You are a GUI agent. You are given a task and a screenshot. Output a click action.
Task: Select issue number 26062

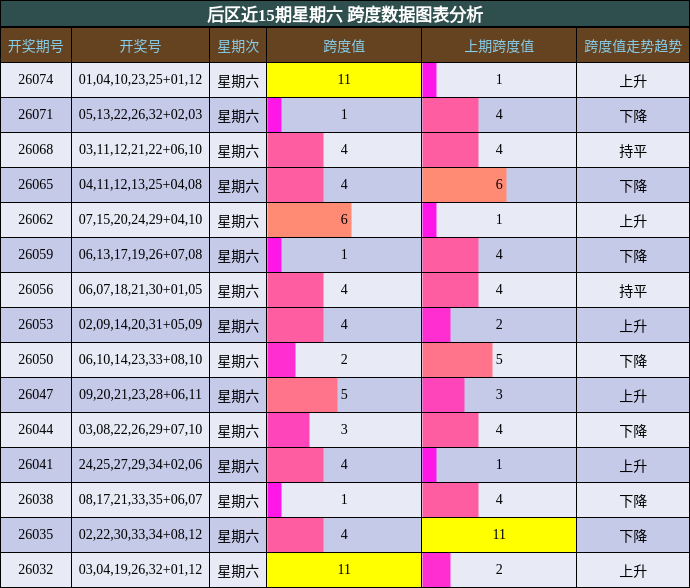36,220
